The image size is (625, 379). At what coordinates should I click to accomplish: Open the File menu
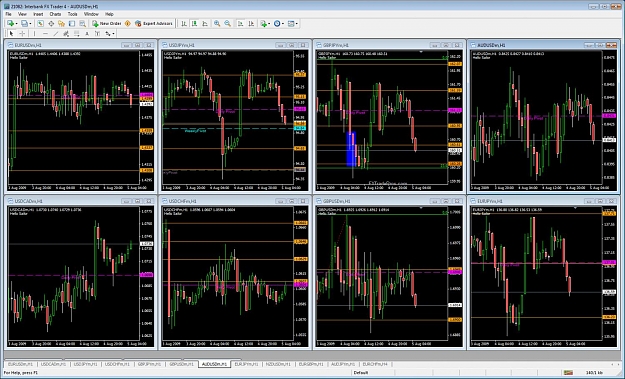click(x=8, y=14)
